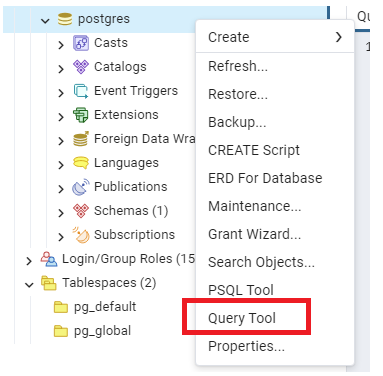Image resolution: width=383 pixels, height=376 pixels.
Task: Click the Schemas node icon
Action: pyautogui.click(x=81, y=211)
